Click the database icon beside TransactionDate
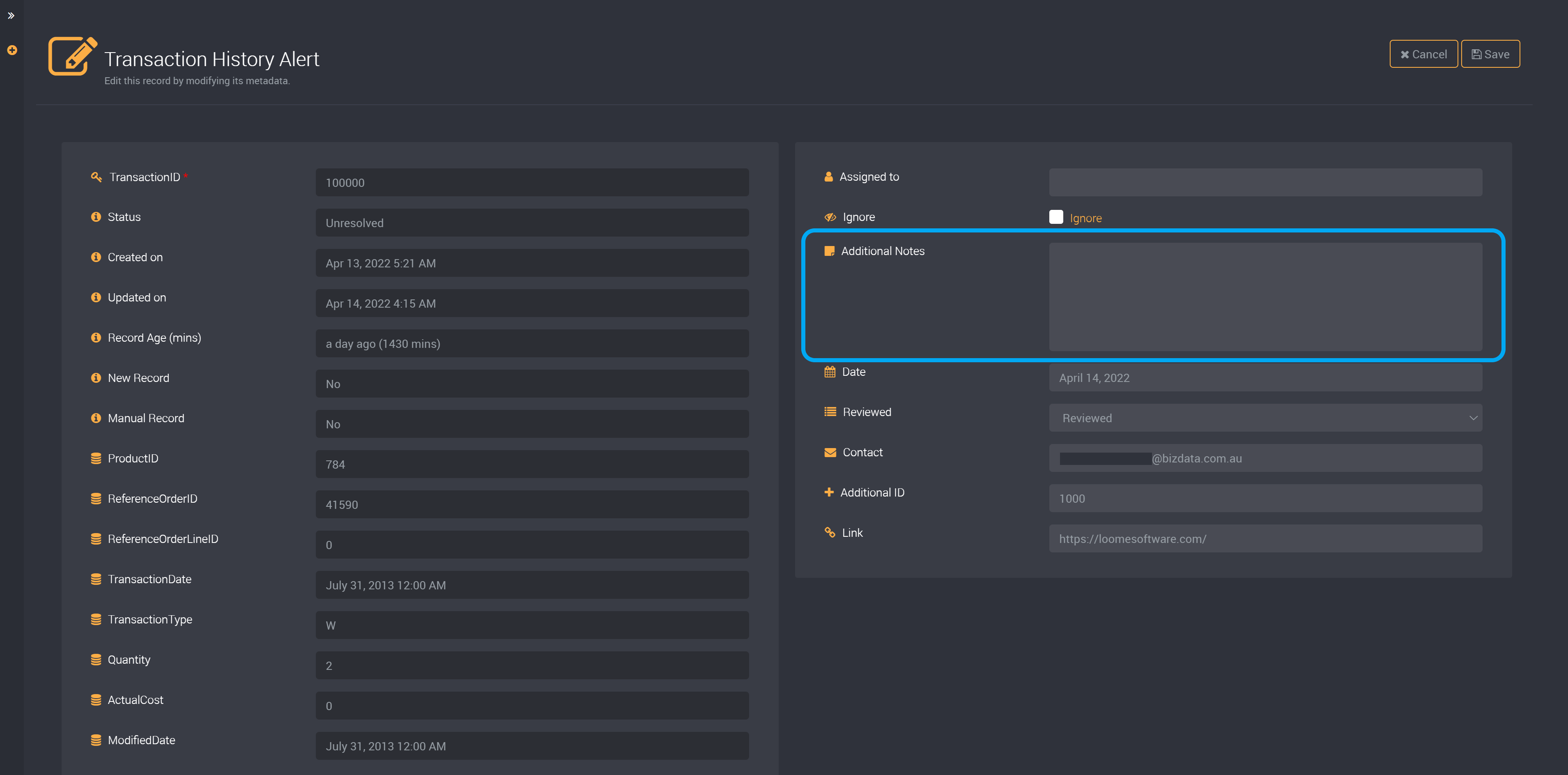This screenshot has width=1568, height=775. pyautogui.click(x=96, y=579)
